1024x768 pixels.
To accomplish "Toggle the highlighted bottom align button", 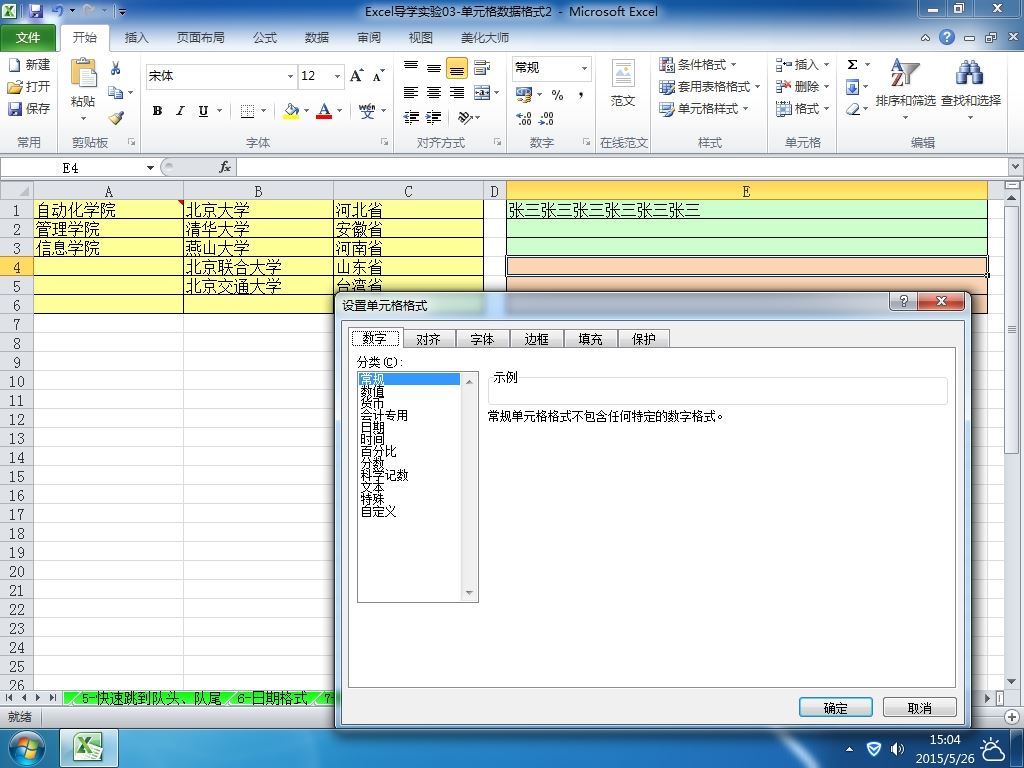I will click(456, 67).
